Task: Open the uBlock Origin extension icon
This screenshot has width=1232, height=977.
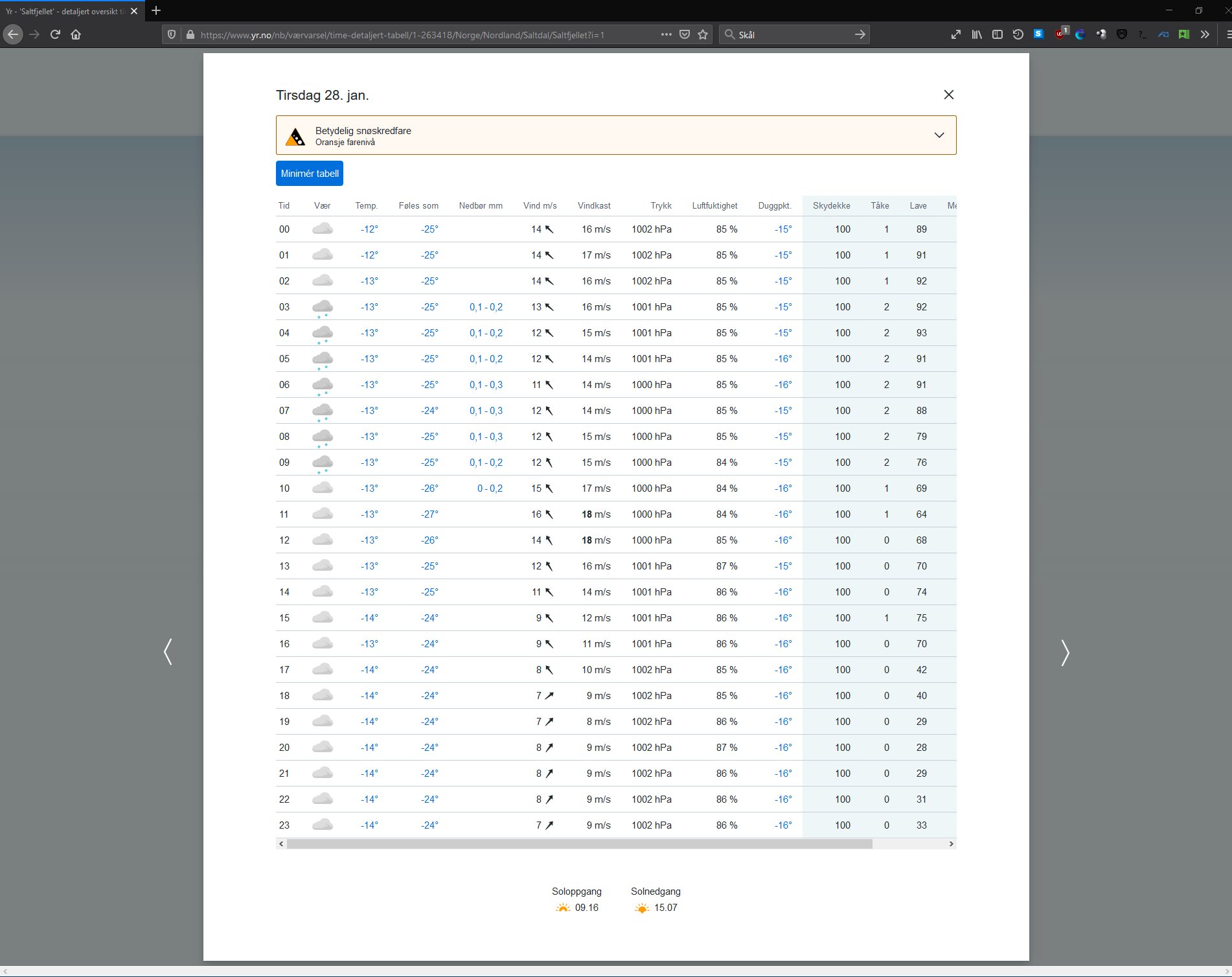Action: [x=1060, y=34]
